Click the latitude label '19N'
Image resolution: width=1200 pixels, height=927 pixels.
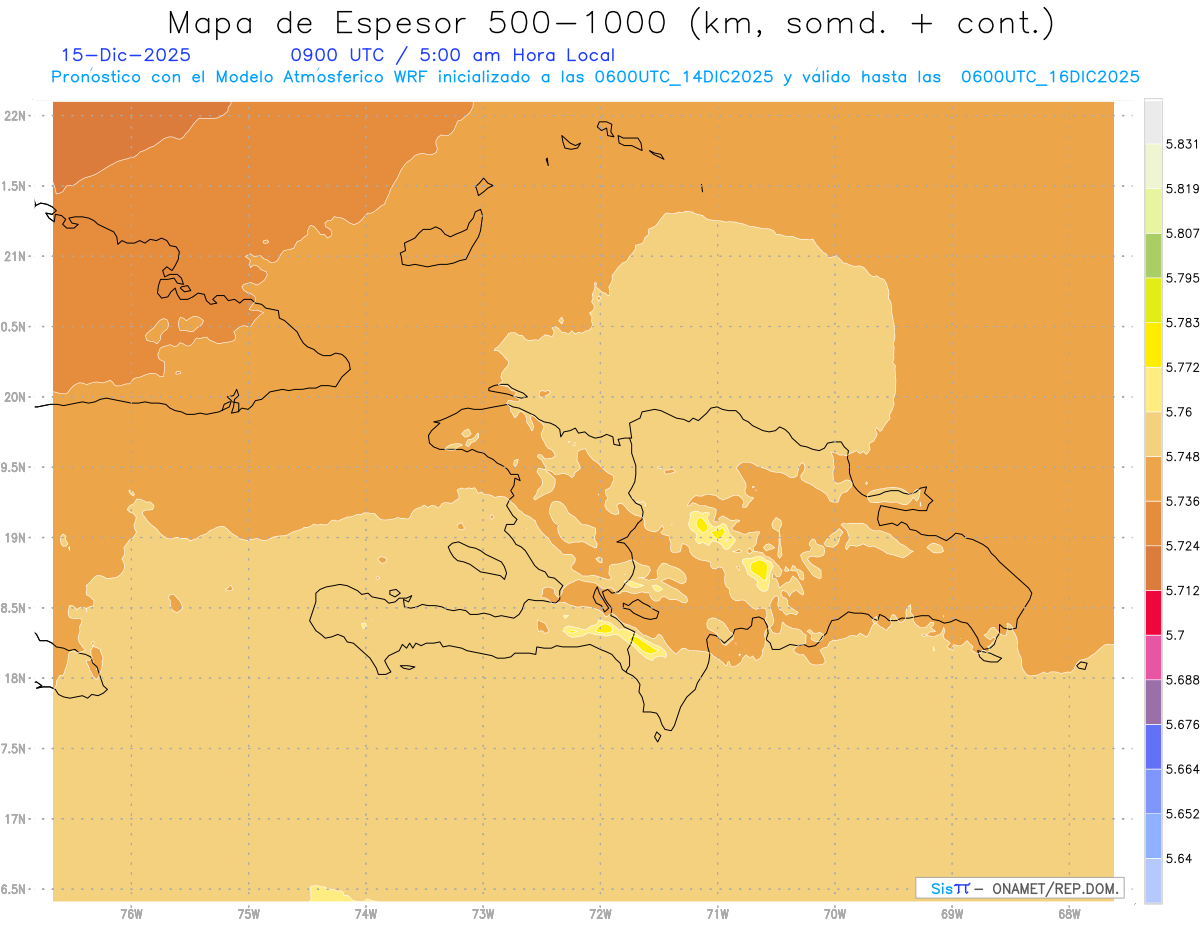click(x=15, y=537)
